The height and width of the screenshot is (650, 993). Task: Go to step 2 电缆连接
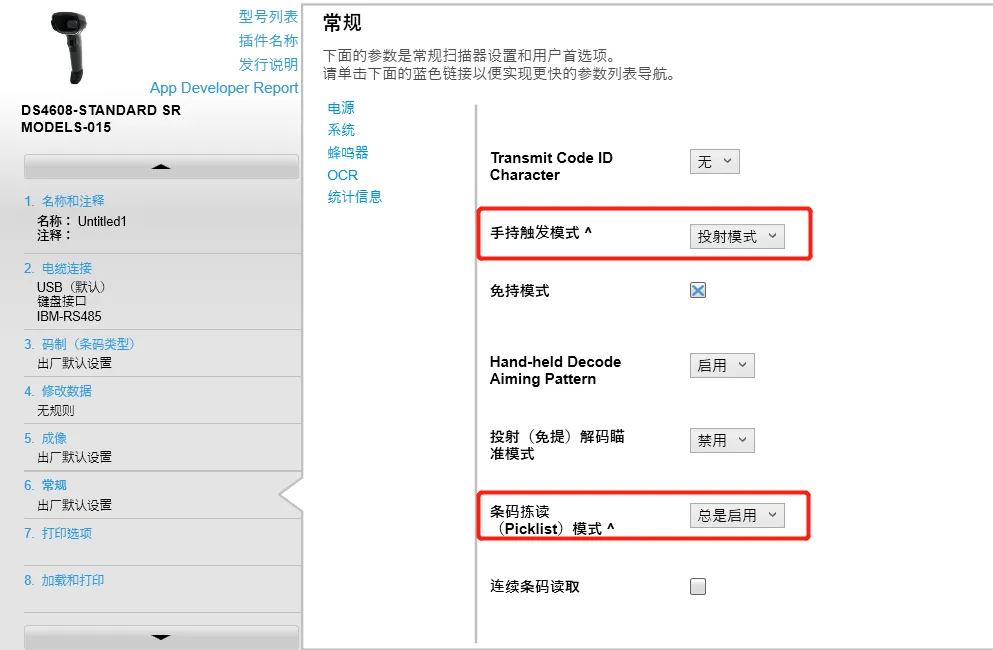(x=66, y=268)
